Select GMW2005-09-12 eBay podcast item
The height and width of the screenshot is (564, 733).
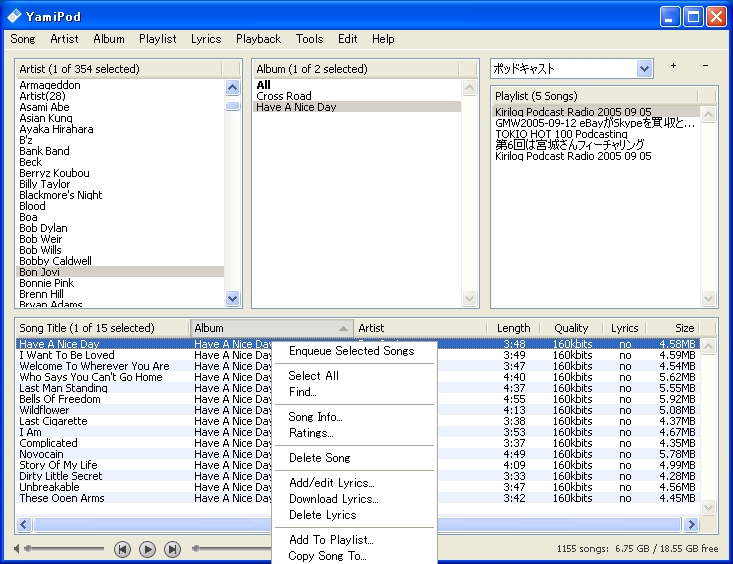pyautogui.click(x=596, y=123)
